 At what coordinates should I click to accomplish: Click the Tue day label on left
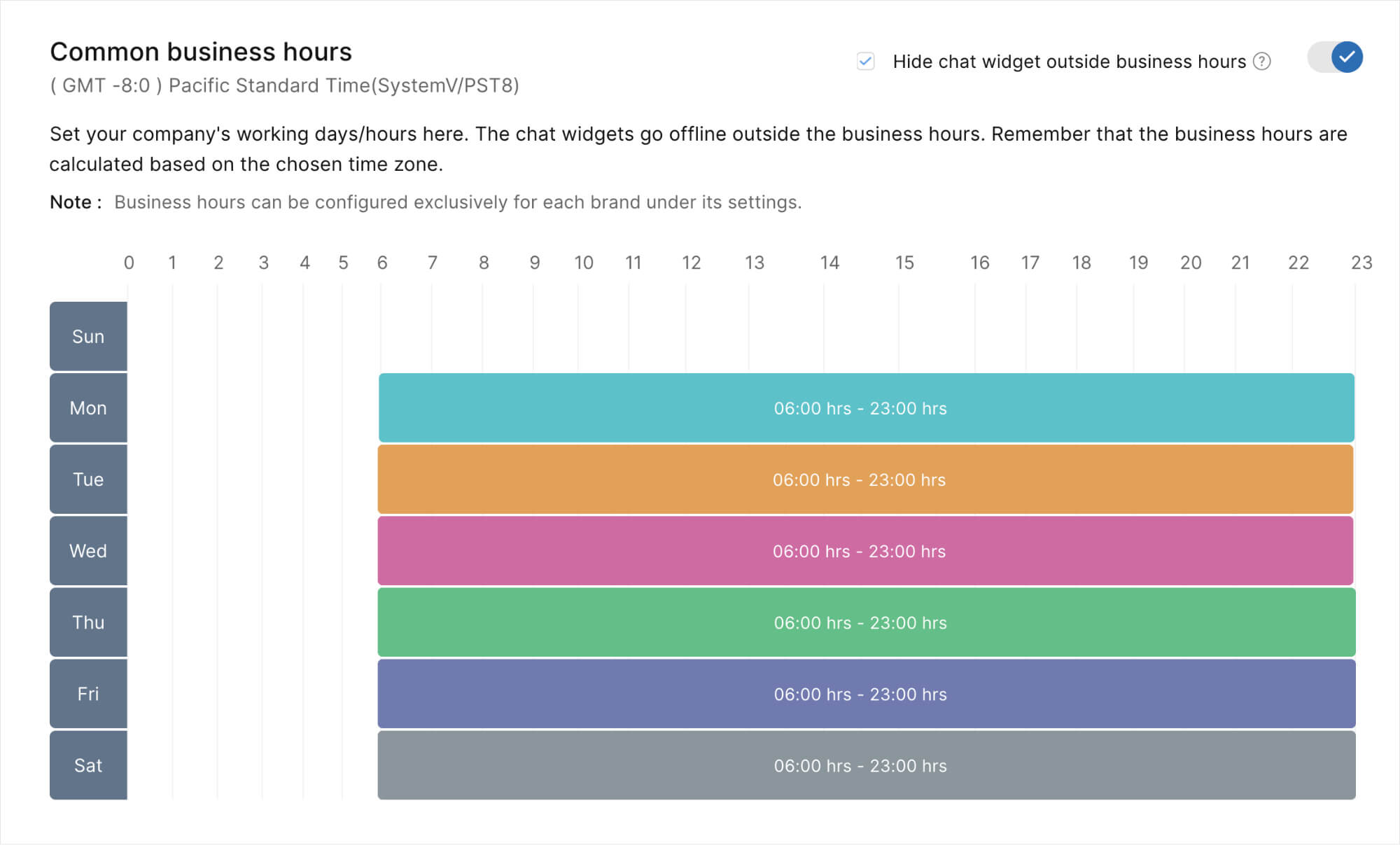point(89,478)
